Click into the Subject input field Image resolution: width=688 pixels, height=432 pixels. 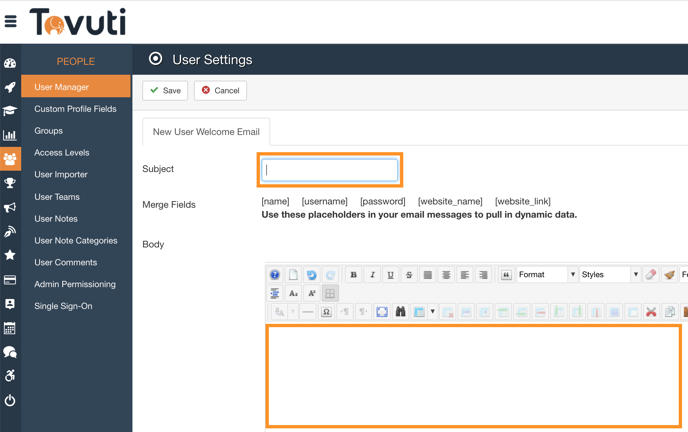[330, 170]
